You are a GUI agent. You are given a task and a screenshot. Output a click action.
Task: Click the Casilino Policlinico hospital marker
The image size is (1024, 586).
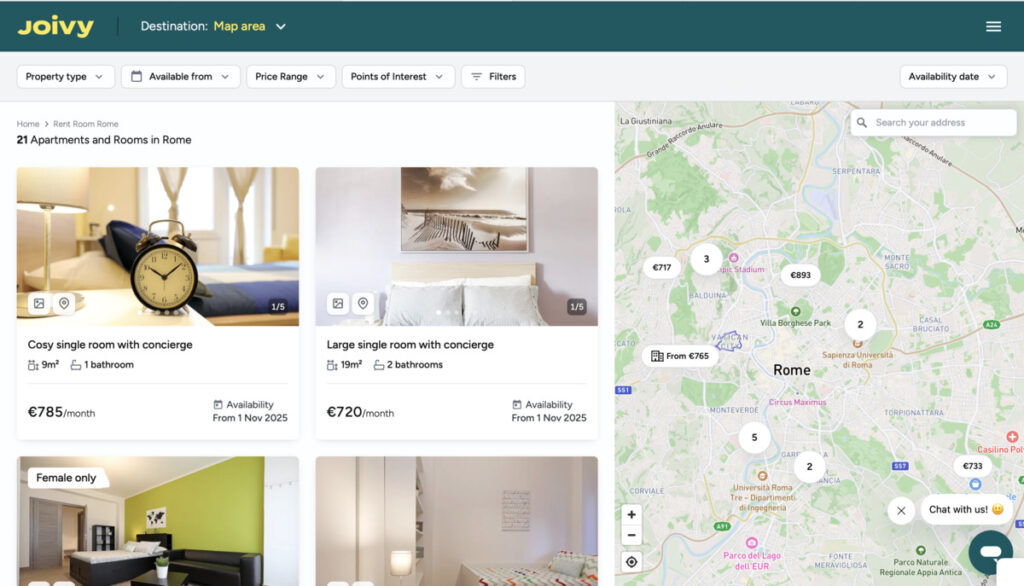pos(1012,436)
